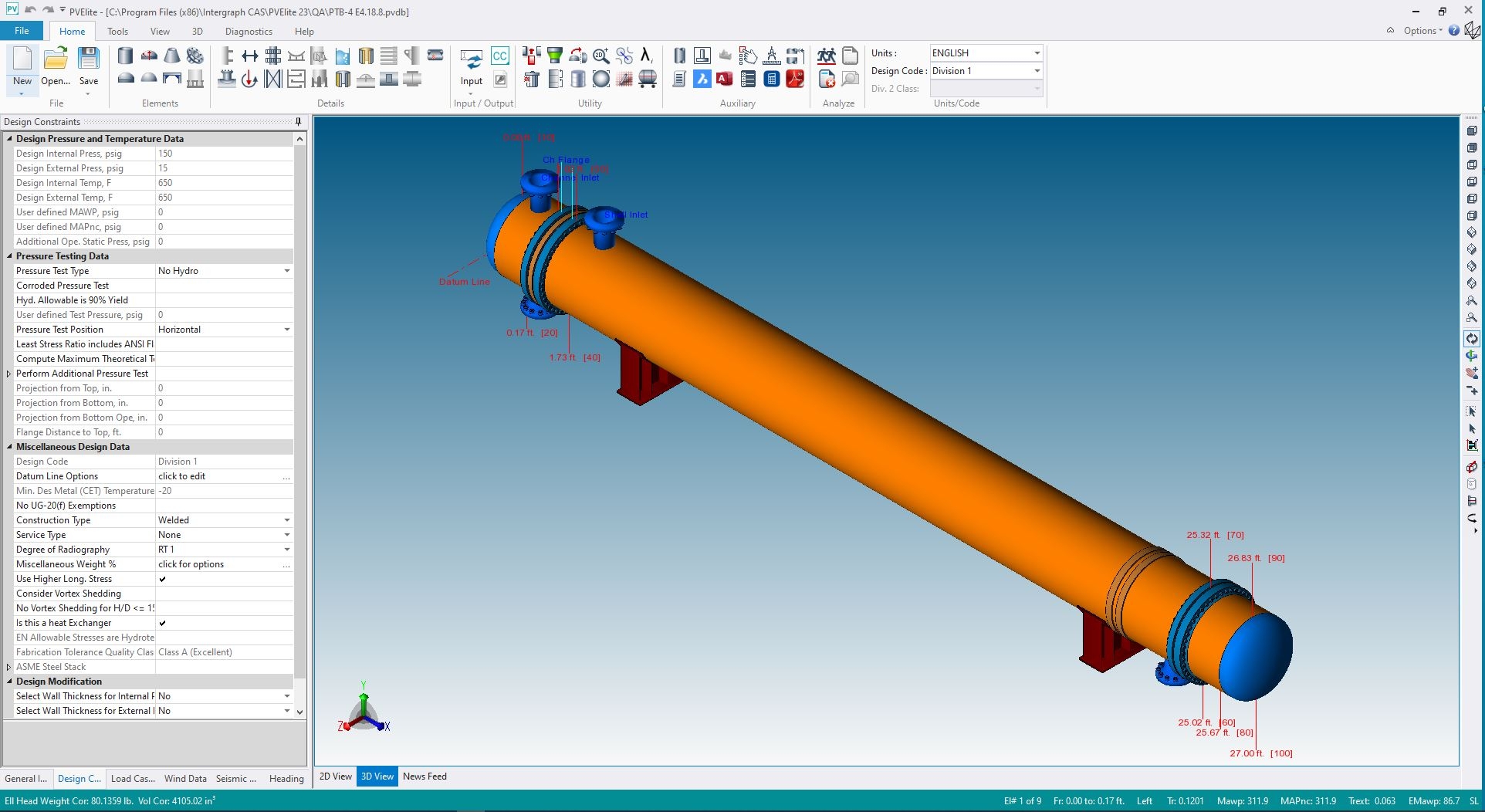Add a liquid detail
The image size is (1485, 812).
343,56
